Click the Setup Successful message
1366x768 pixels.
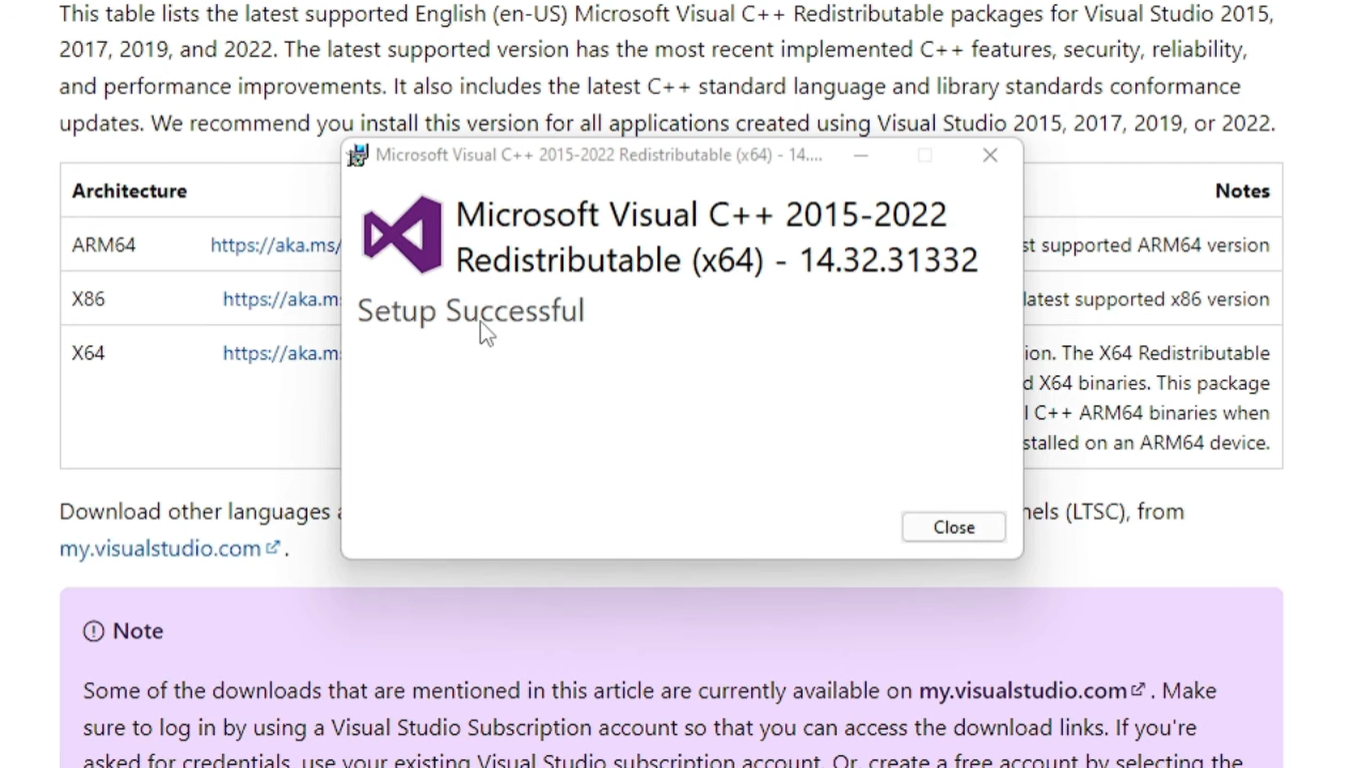[x=471, y=311]
